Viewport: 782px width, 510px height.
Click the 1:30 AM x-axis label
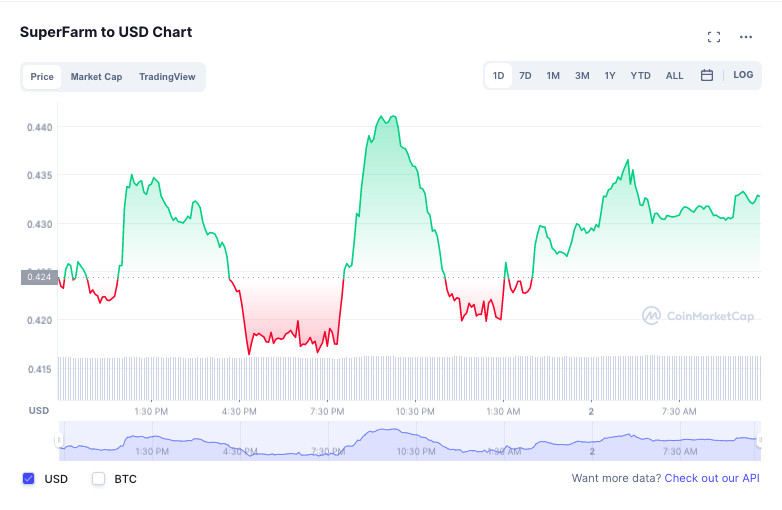click(503, 412)
